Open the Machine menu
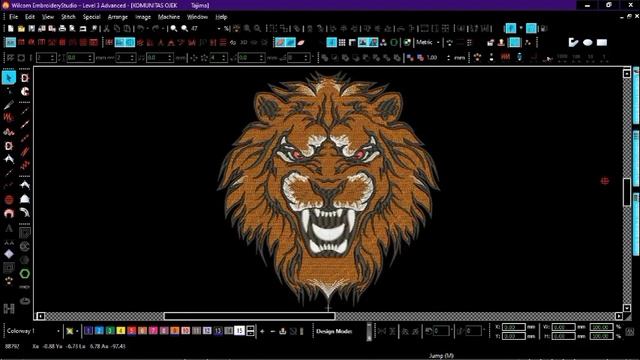This screenshot has width=640, height=360. [x=169, y=17]
